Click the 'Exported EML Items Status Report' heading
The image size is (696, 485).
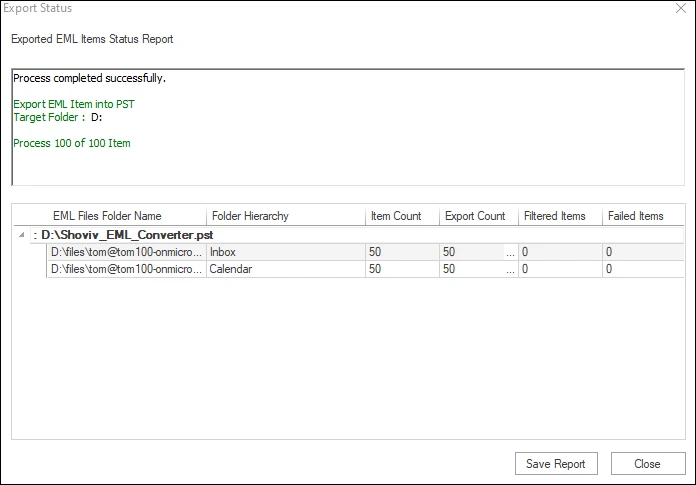[x=92, y=39]
